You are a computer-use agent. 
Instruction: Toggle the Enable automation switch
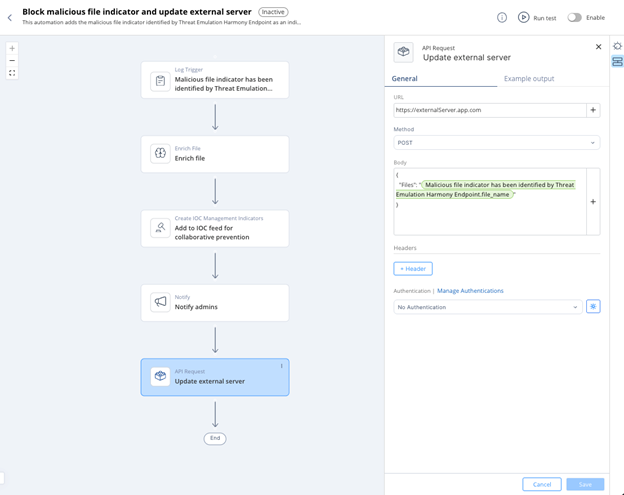(575, 17)
